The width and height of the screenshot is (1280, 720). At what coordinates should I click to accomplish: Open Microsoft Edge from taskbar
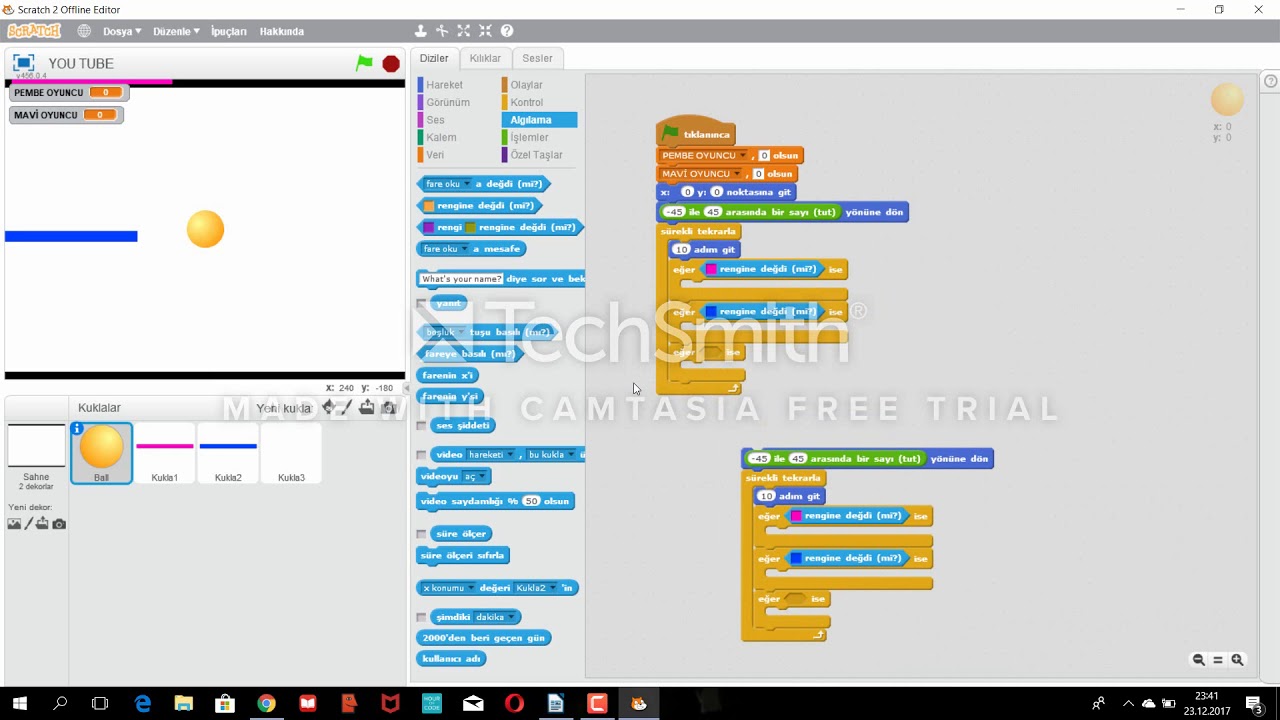coord(143,704)
